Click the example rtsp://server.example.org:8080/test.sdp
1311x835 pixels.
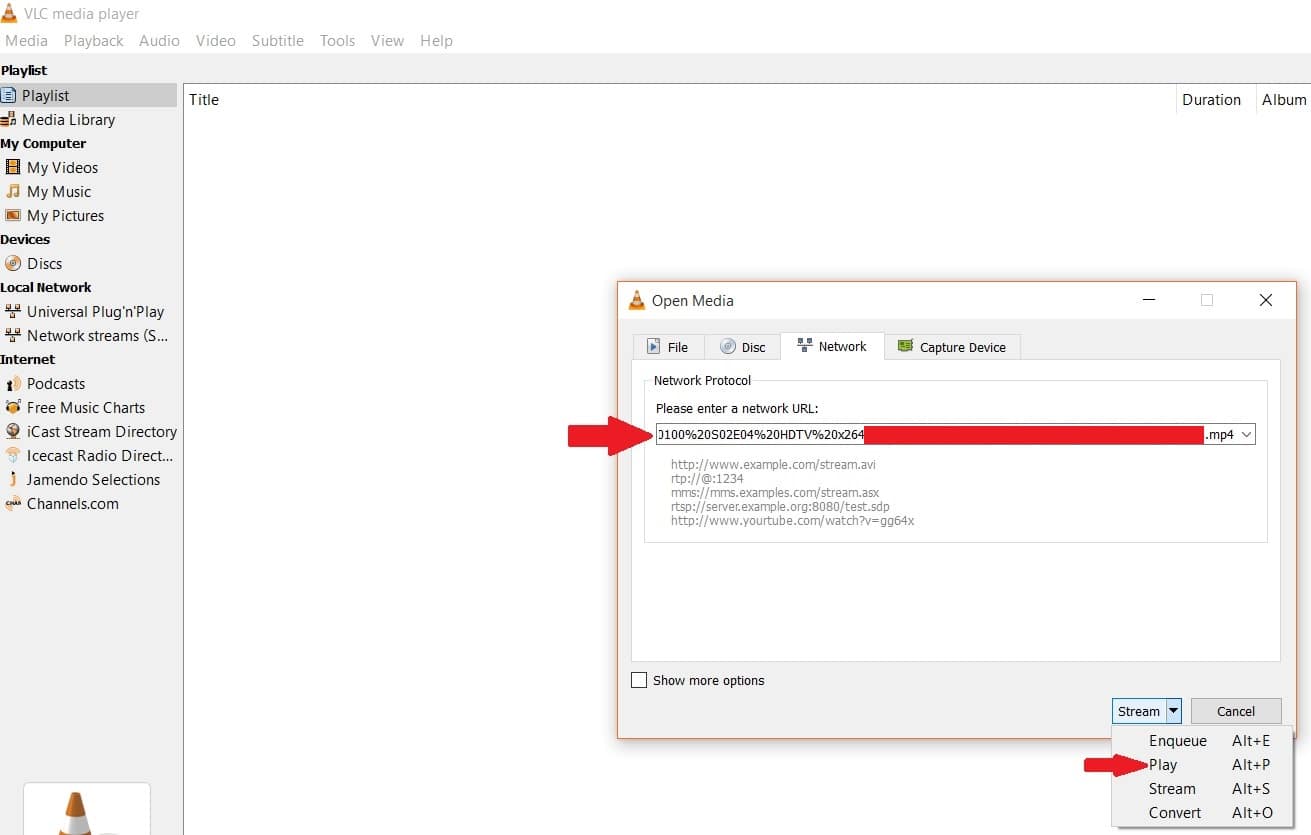(780, 507)
